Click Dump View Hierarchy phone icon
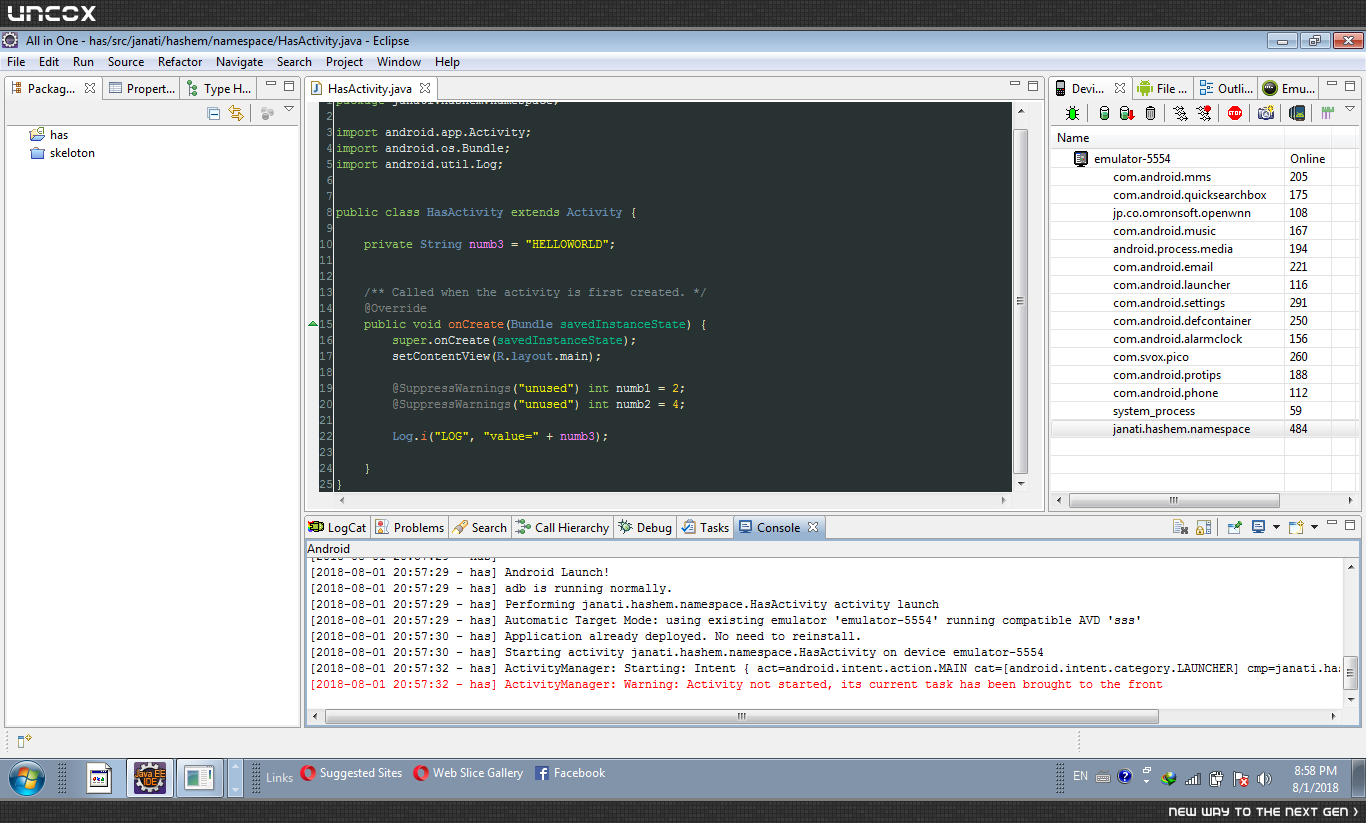1366x823 pixels. click(x=1297, y=113)
